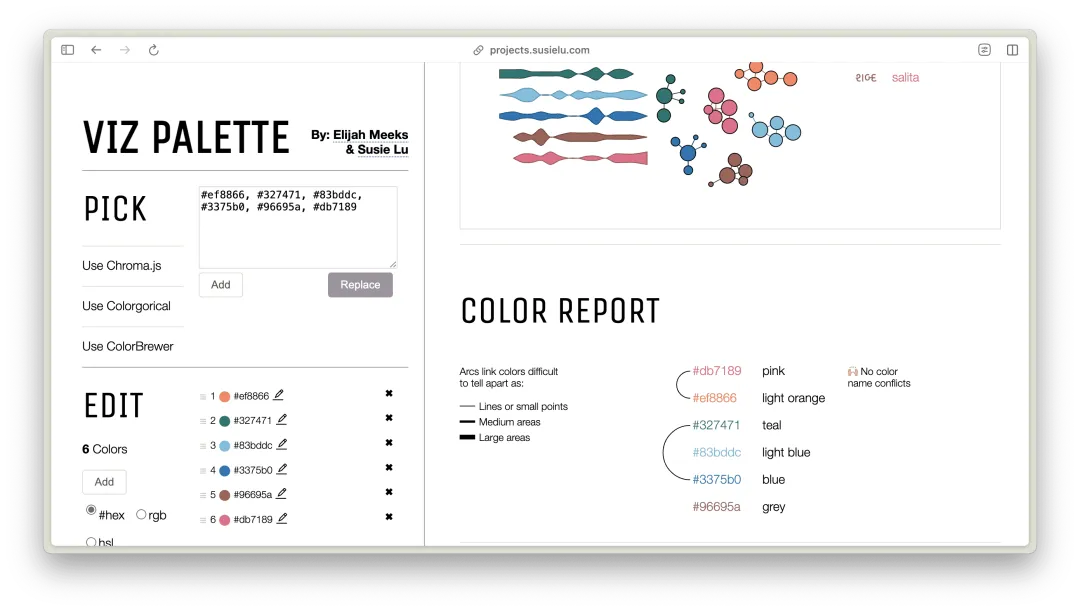Remove color #3375b0 with its X
1080x611 pixels.
click(x=389, y=468)
